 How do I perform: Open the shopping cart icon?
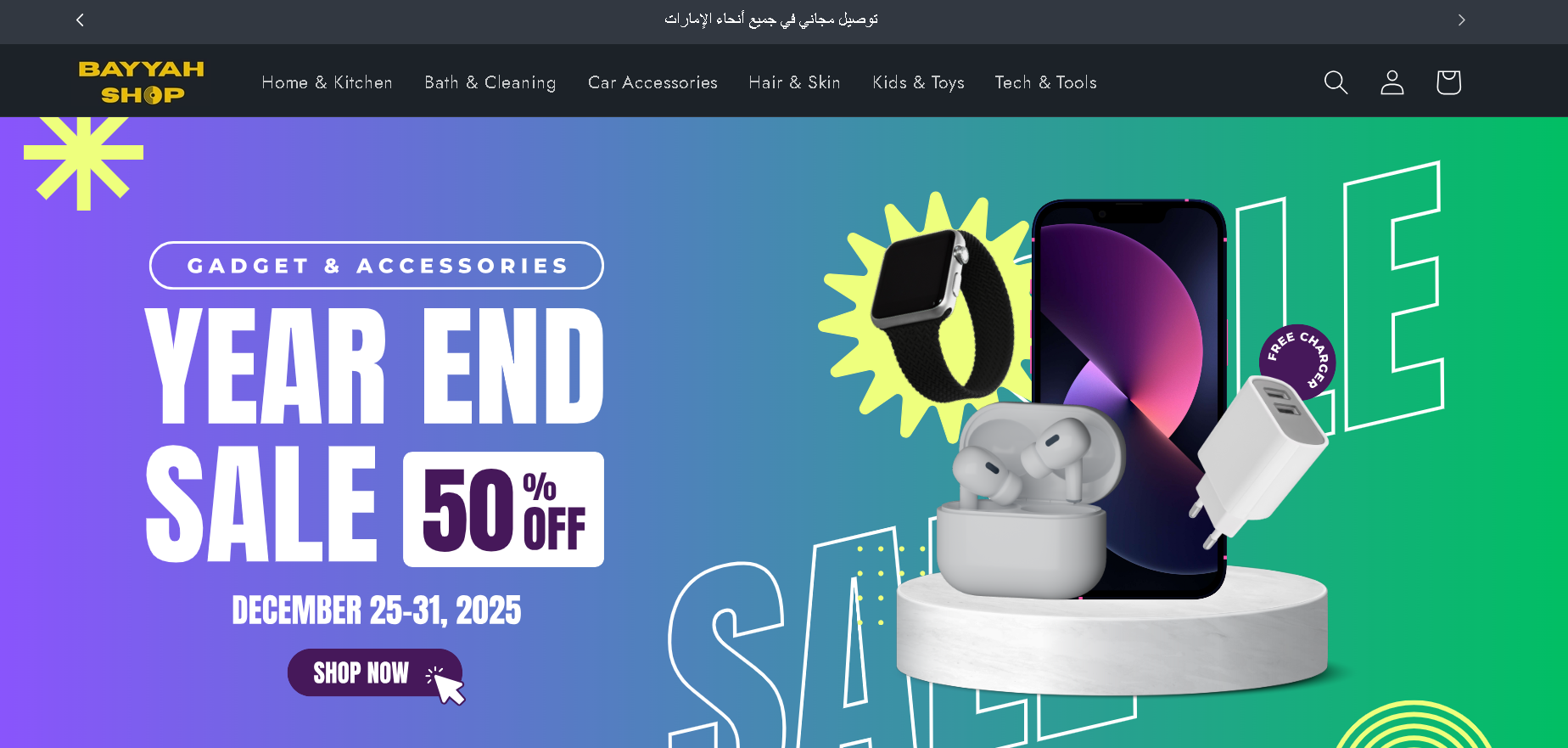click(x=1448, y=82)
